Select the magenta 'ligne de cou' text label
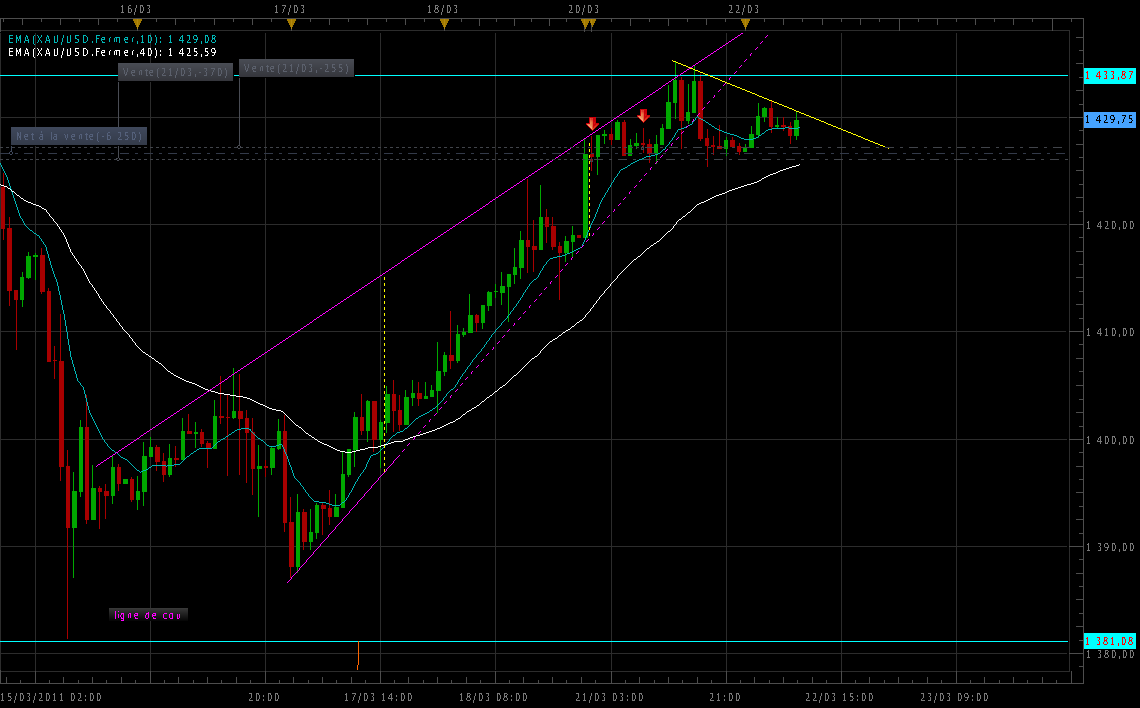 148,615
